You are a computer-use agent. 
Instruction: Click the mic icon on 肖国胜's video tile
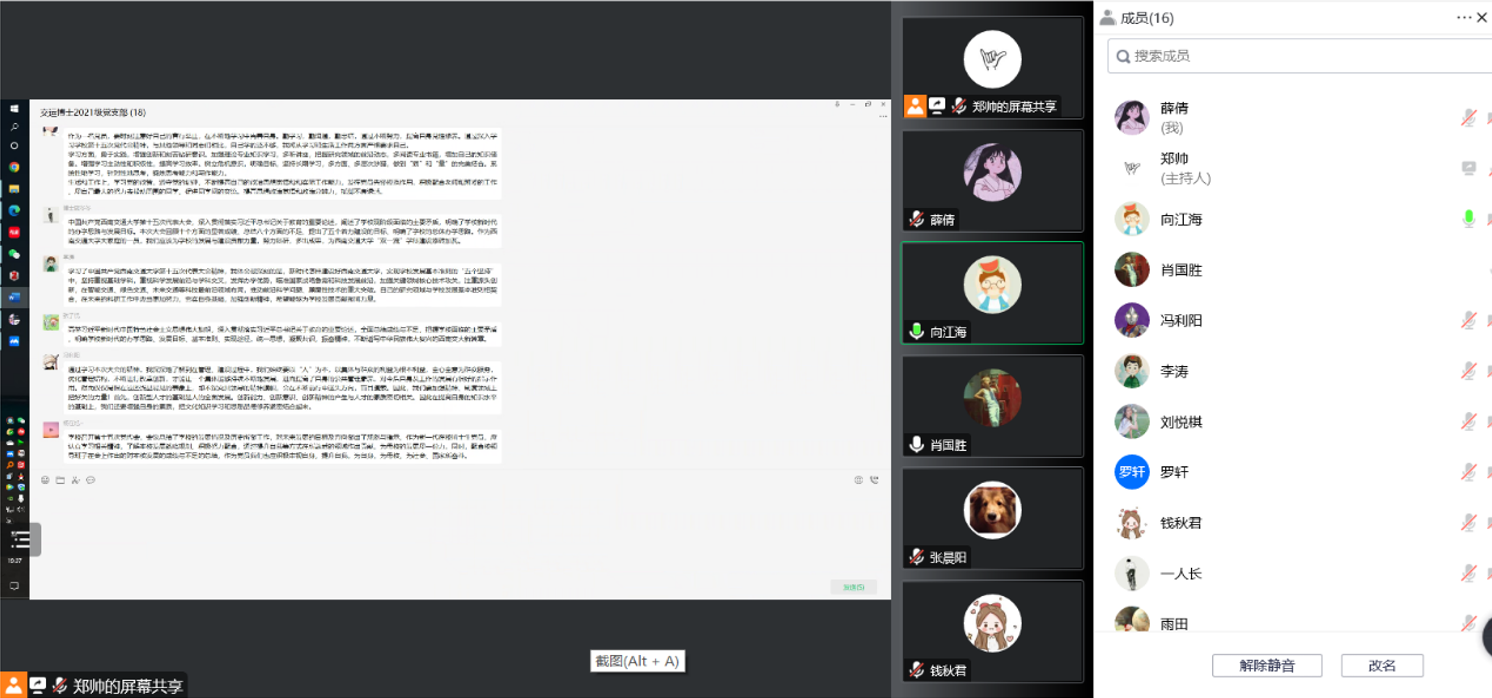click(916, 444)
